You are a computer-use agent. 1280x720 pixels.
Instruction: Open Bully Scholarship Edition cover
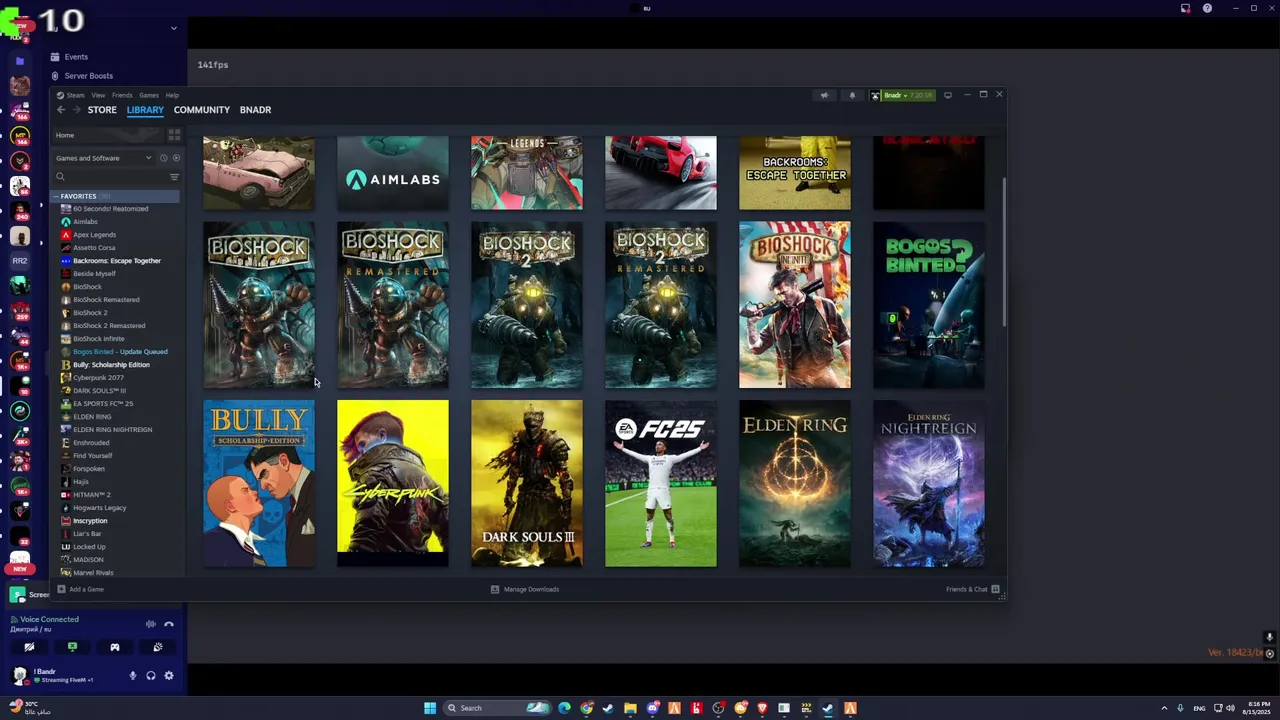(x=259, y=484)
